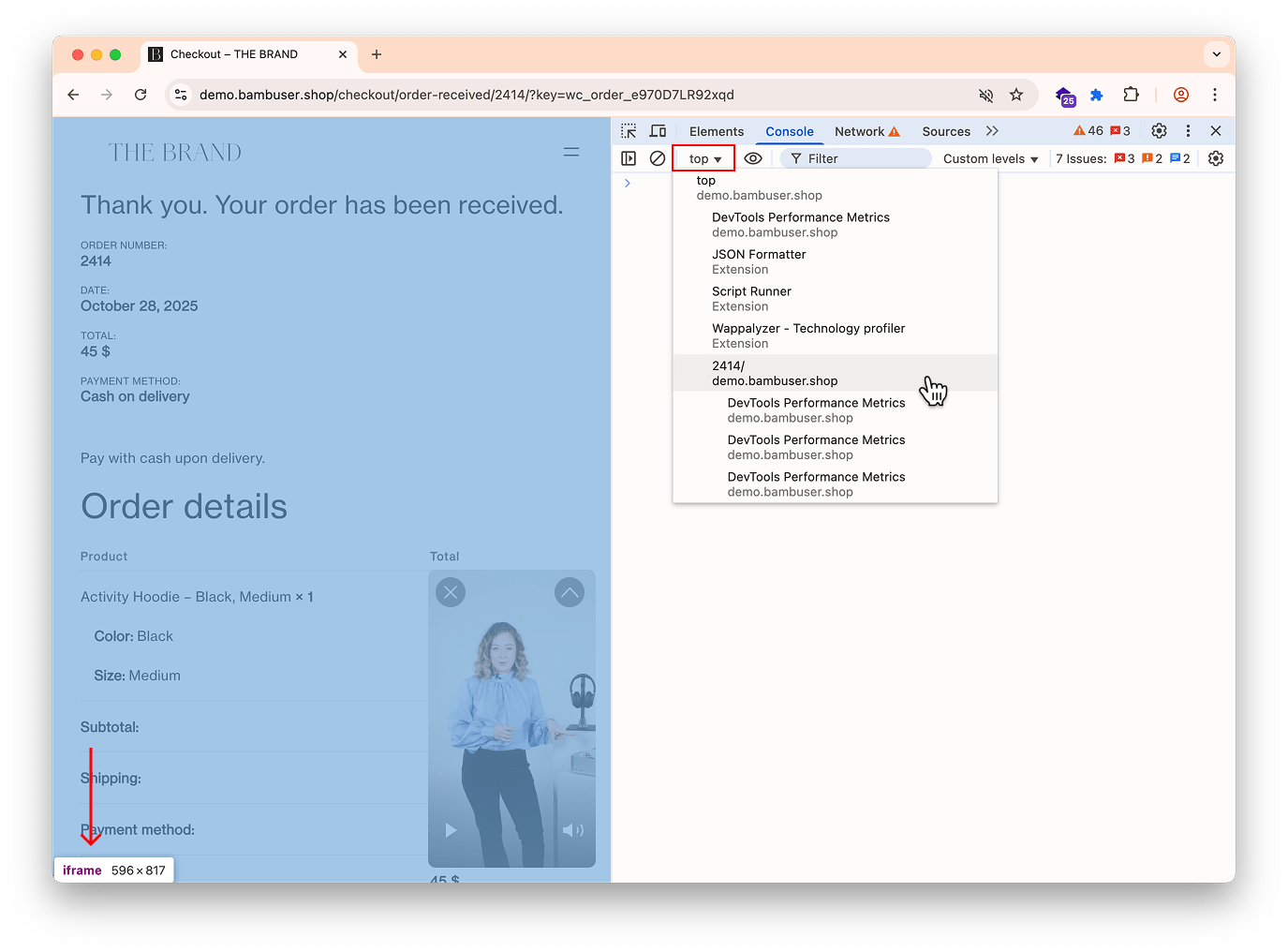Clear the console with the ban-circle icon
This screenshot has width=1288, height=952.
(657, 157)
